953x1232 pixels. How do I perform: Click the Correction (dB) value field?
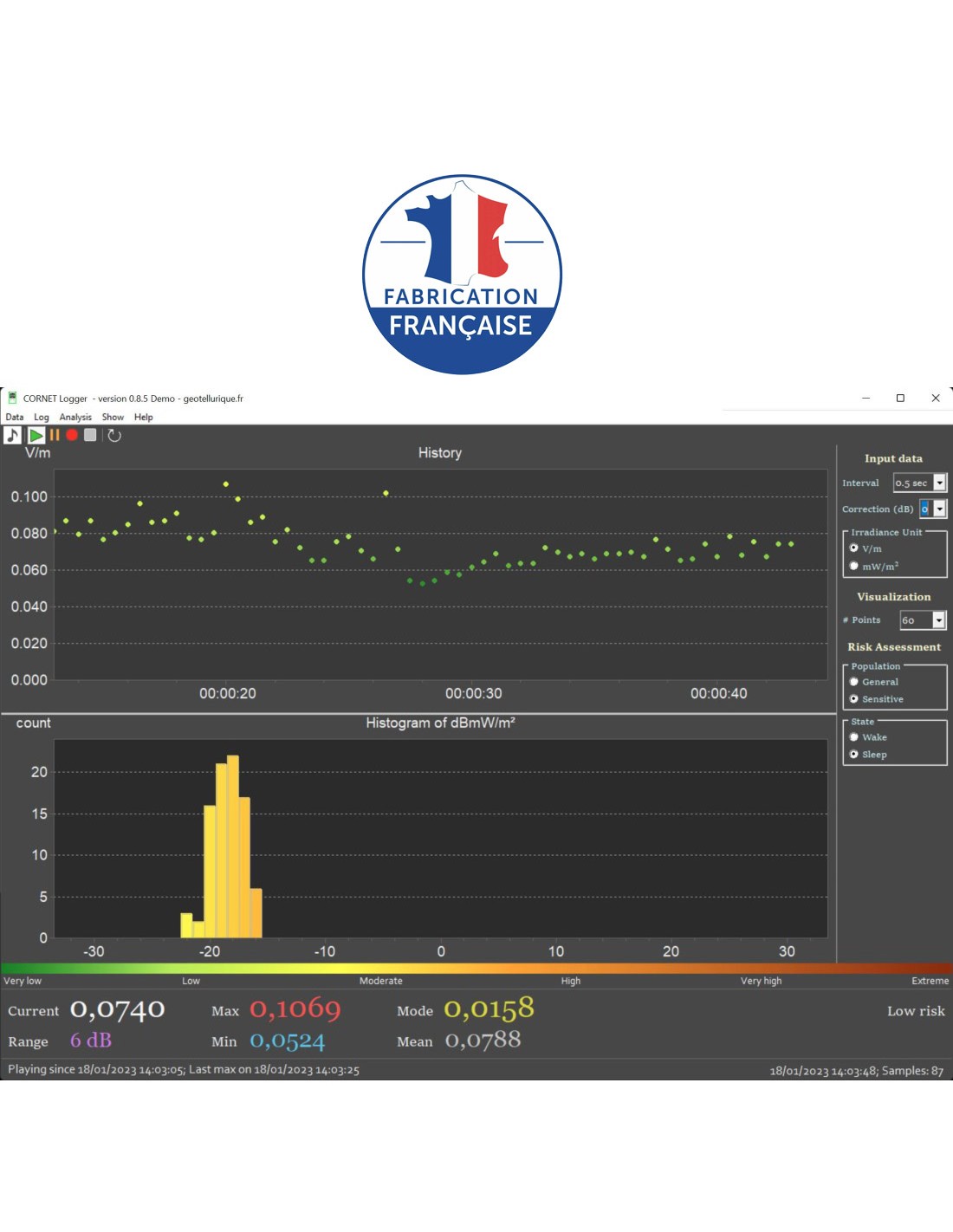pos(925,509)
